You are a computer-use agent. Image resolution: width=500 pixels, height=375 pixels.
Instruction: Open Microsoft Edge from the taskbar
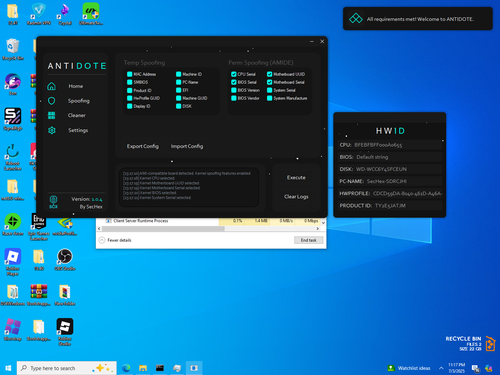tap(126, 368)
